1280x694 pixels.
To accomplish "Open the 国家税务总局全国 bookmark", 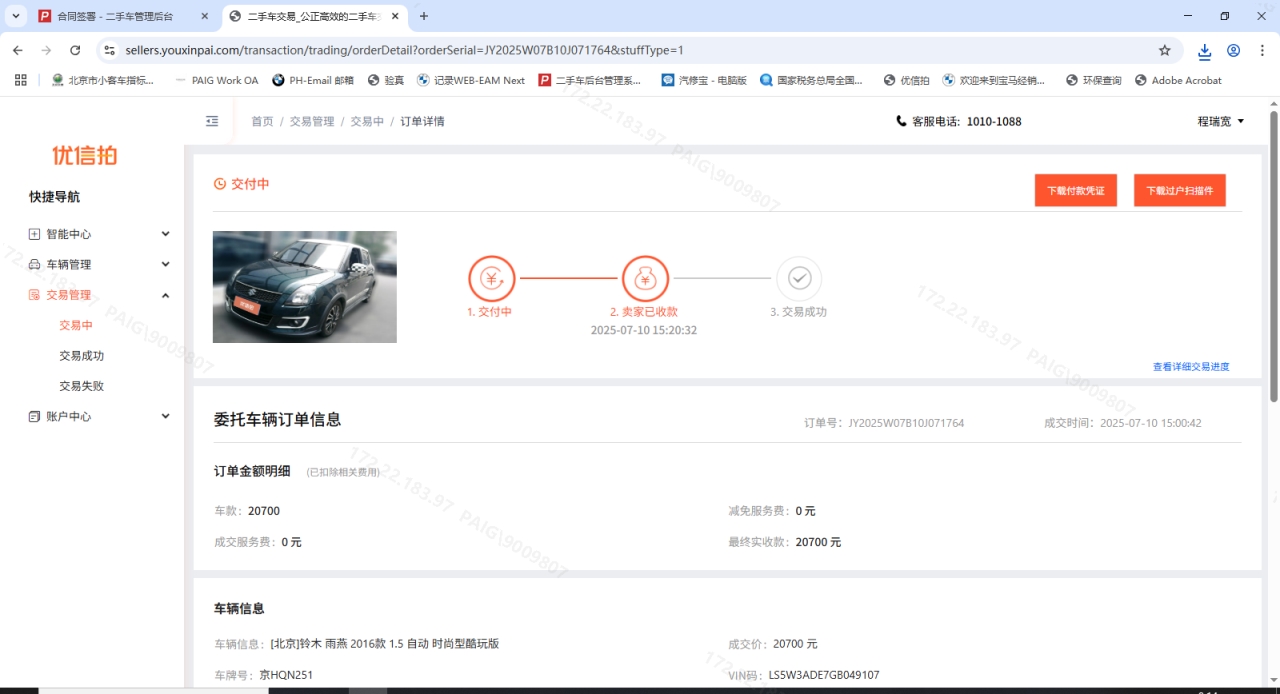I will (811, 80).
